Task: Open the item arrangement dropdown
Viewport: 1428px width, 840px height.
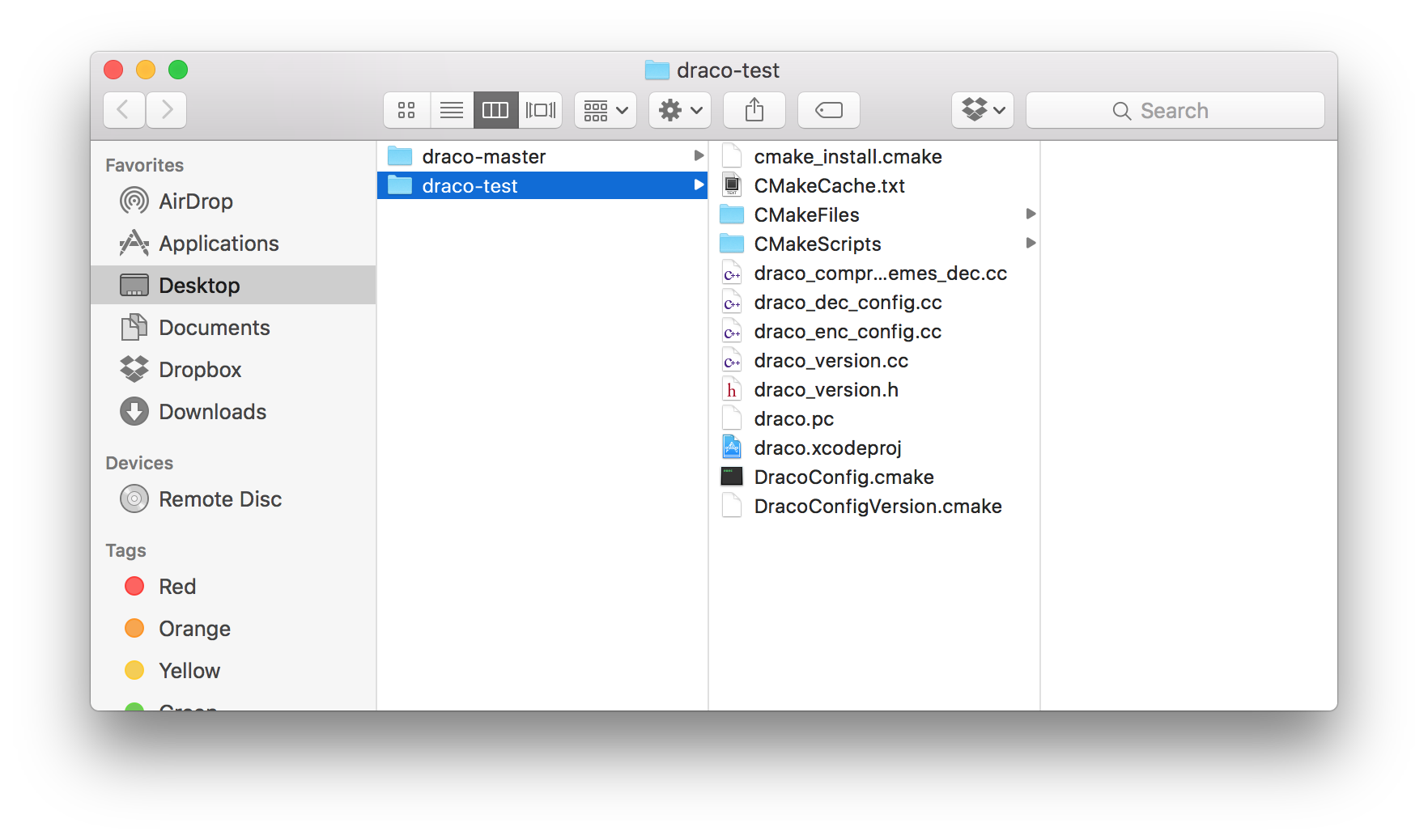Action: click(x=606, y=110)
